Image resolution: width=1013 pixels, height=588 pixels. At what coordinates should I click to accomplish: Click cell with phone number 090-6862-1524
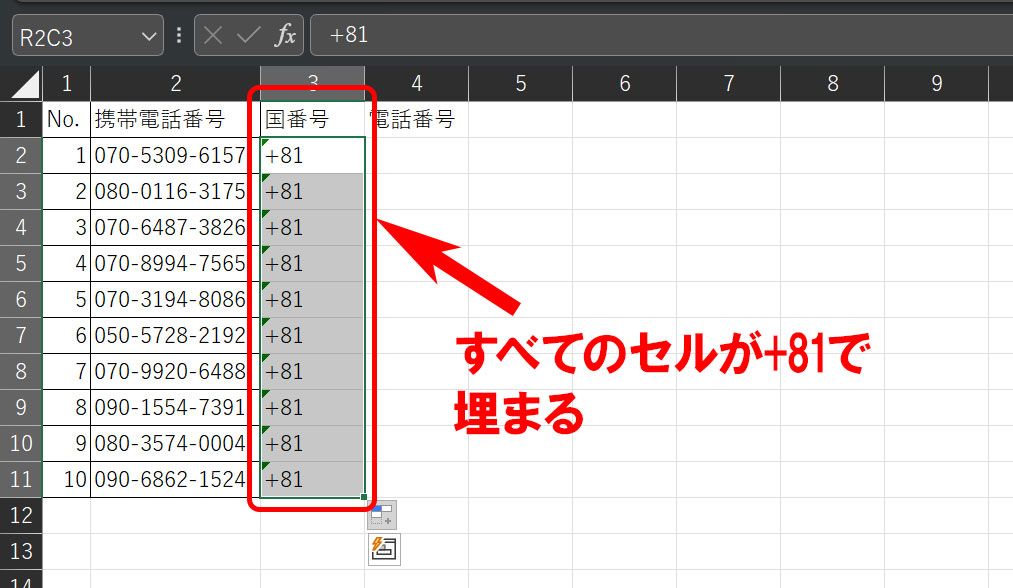[176, 479]
